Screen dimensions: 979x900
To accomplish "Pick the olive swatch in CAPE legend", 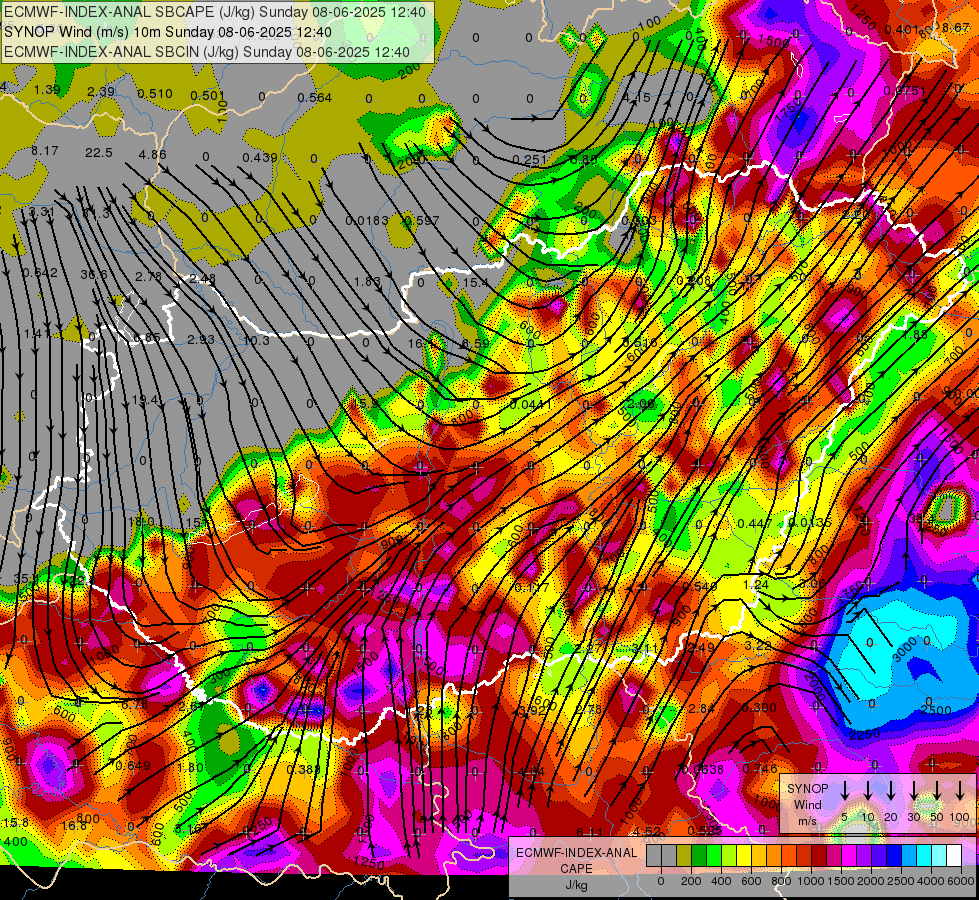I will pyautogui.click(x=684, y=856).
